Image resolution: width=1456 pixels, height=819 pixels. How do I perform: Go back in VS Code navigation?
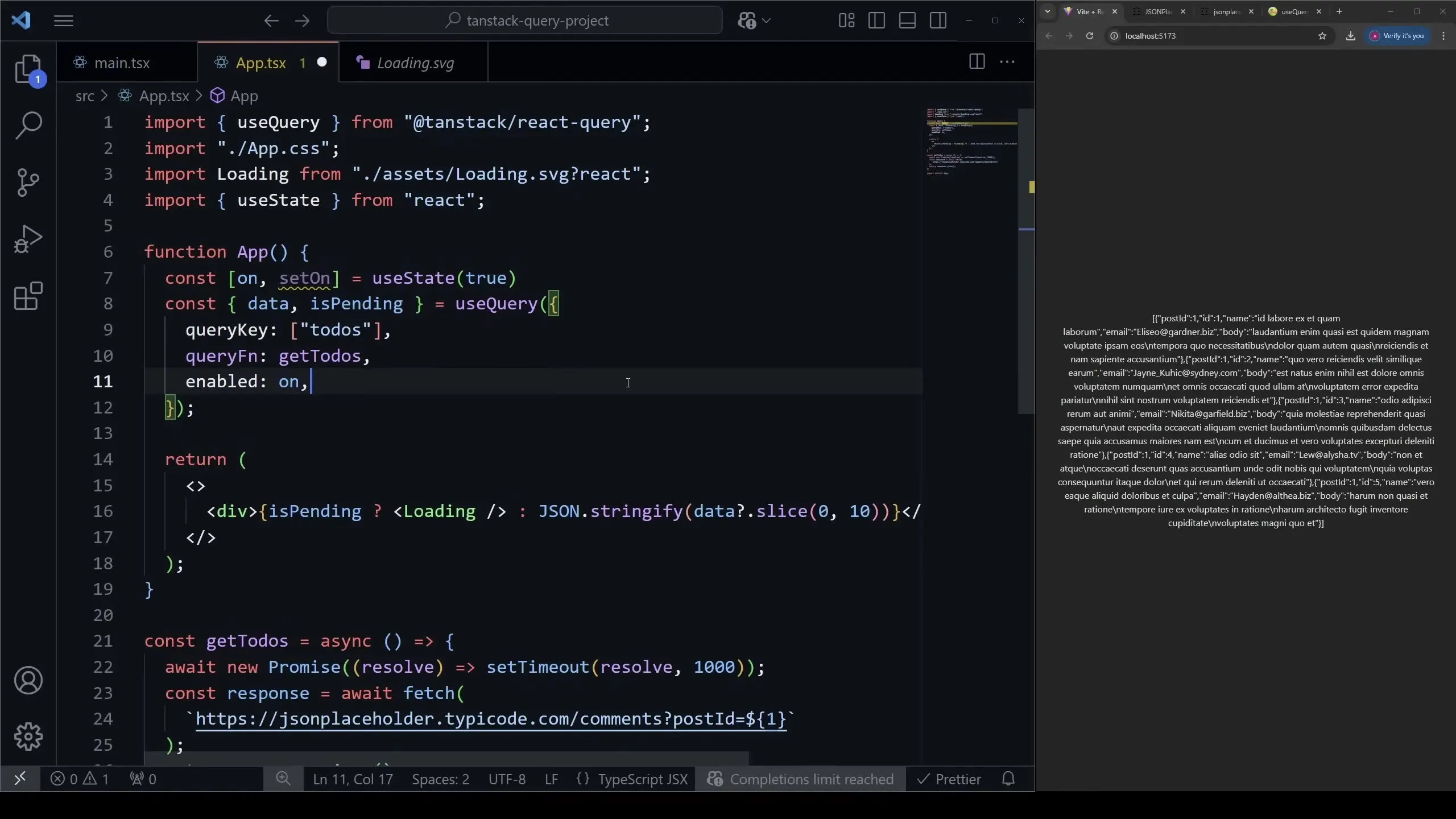(x=271, y=21)
